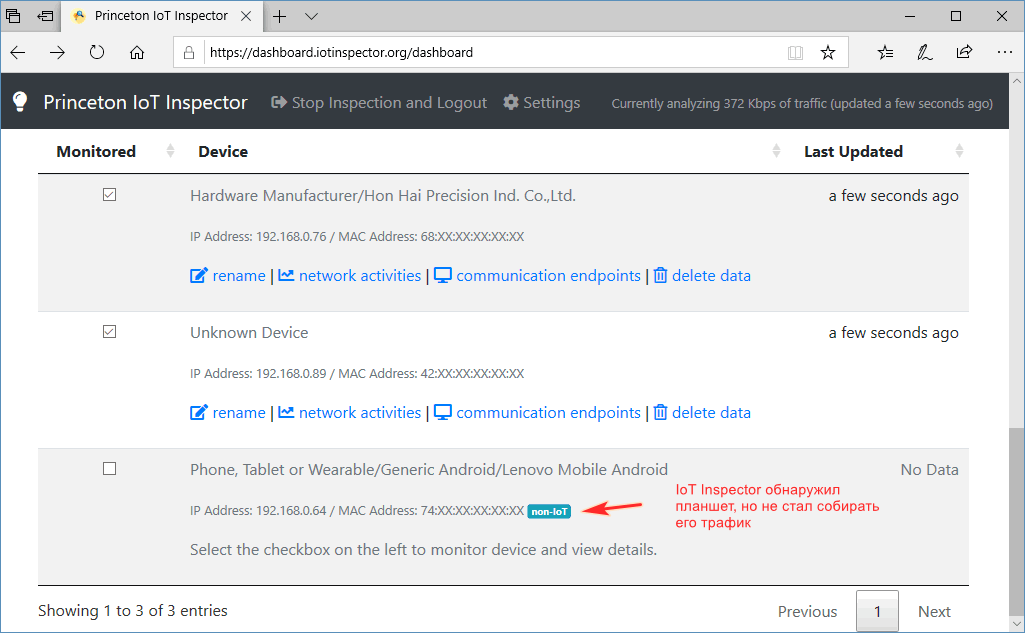Go to Previous page of entries

click(x=807, y=611)
